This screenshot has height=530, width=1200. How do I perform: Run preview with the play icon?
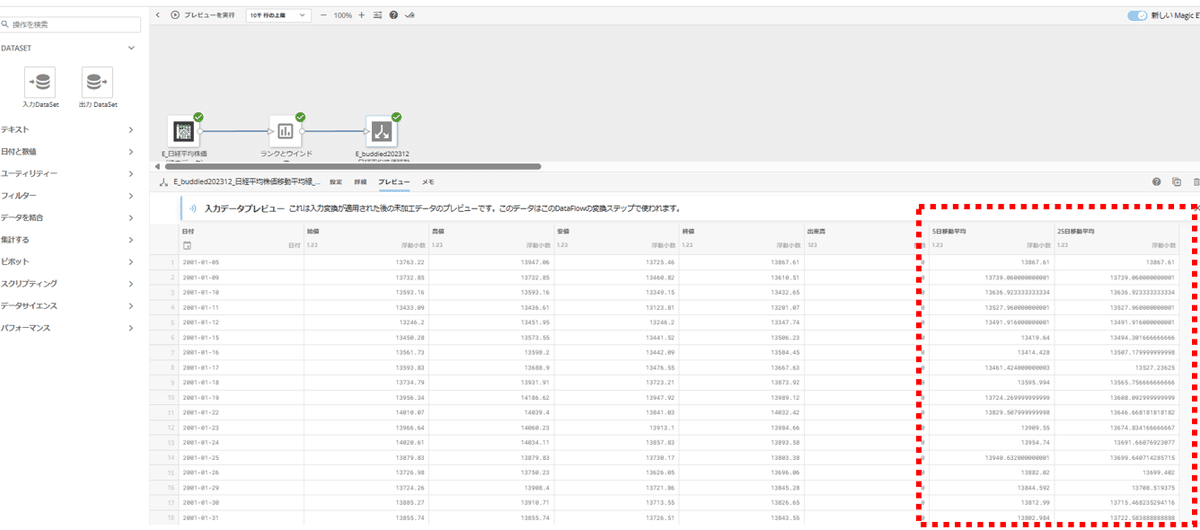[x=176, y=16]
